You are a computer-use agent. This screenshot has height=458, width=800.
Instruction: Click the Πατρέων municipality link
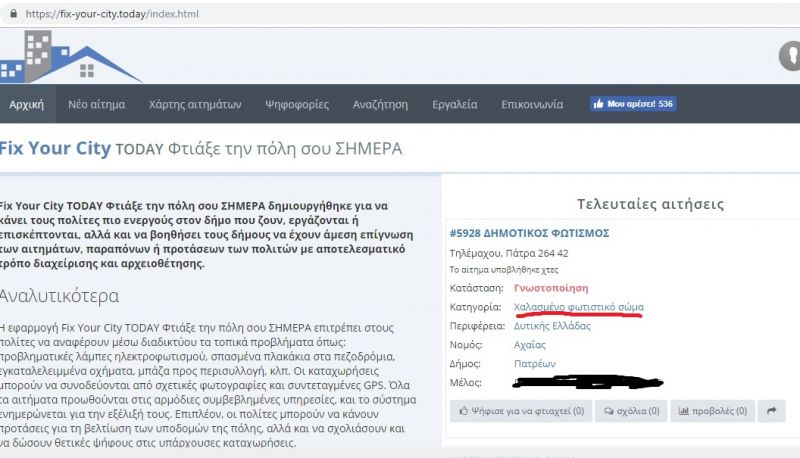[535, 364]
